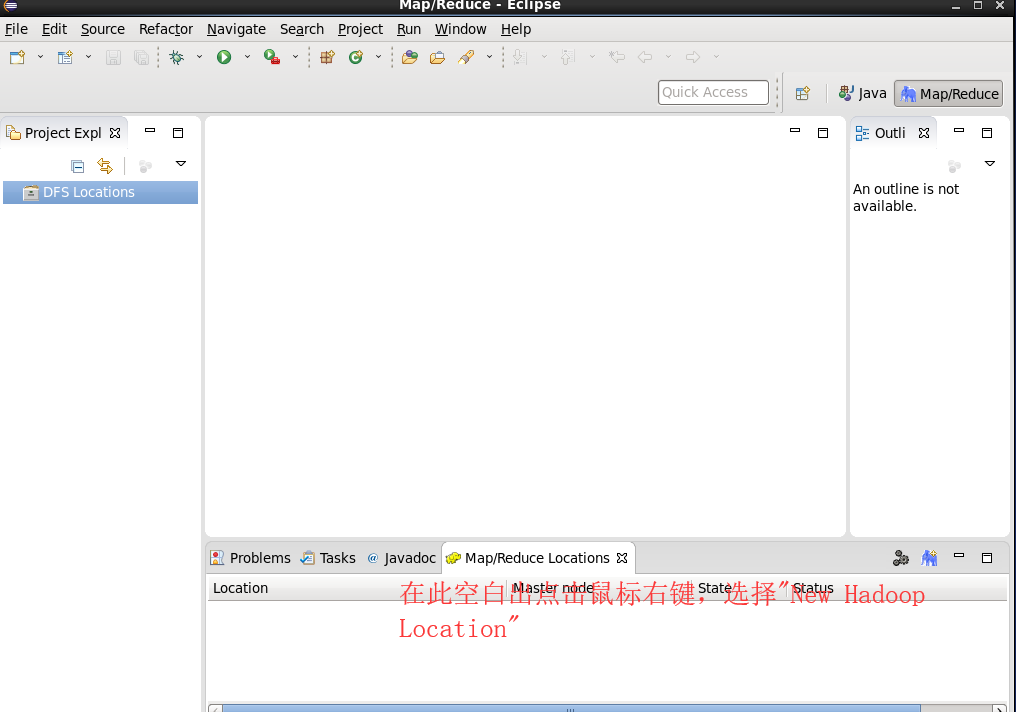Switch to the Tasks tab
The image size is (1016, 712).
(x=329, y=558)
